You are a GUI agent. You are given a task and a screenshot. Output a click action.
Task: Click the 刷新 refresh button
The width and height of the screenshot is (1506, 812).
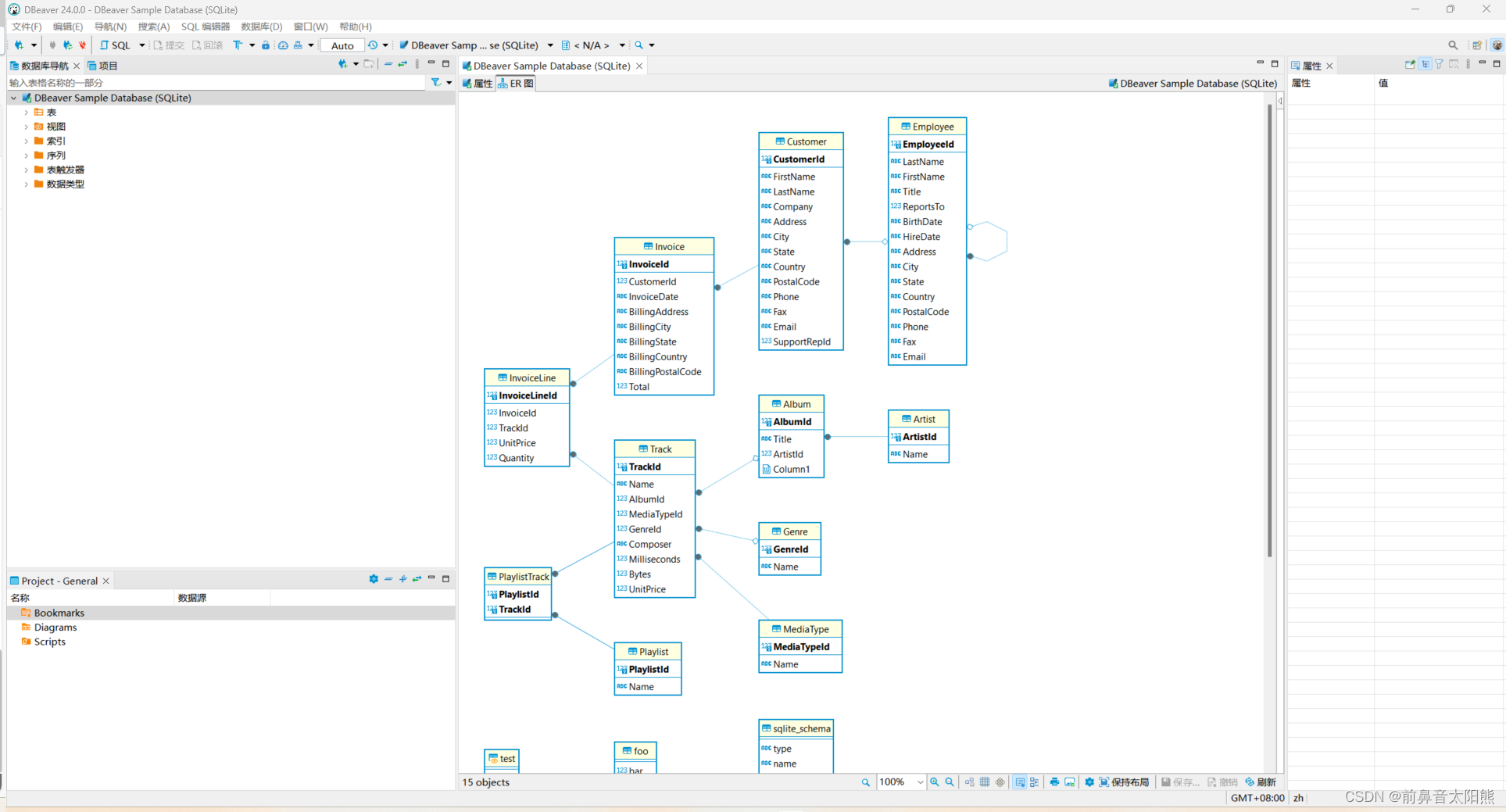click(x=1261, y=782)
